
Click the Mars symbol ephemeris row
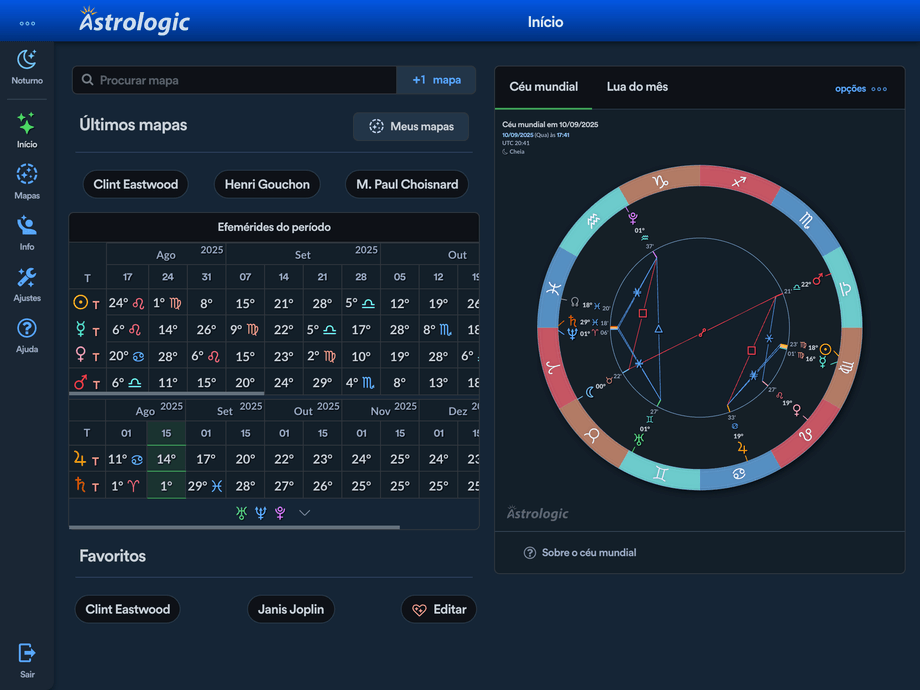[80, 382]
